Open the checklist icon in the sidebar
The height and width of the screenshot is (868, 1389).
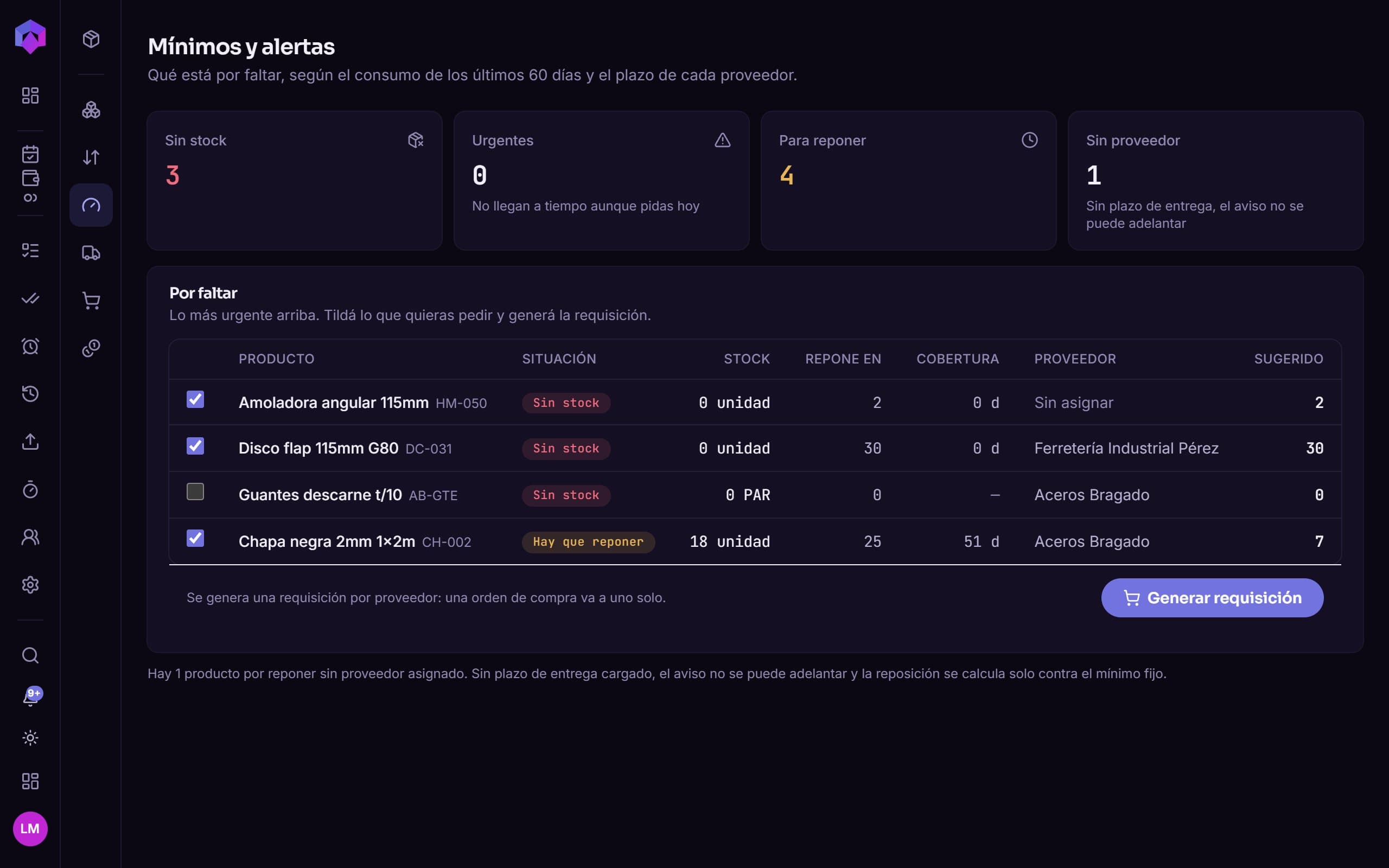(x=30, y=250)
